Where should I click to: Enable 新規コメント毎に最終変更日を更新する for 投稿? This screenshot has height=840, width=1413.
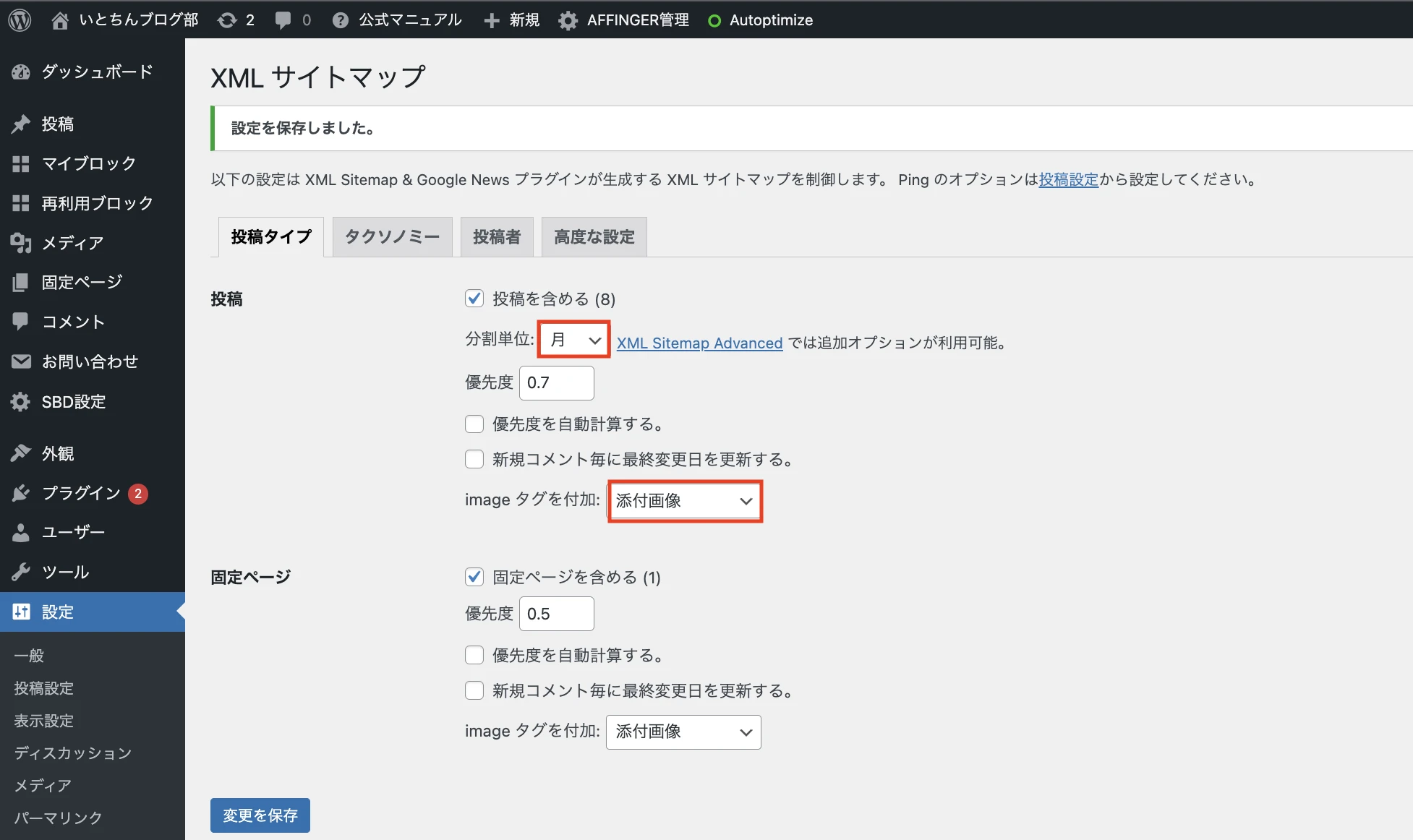point(474,459)
